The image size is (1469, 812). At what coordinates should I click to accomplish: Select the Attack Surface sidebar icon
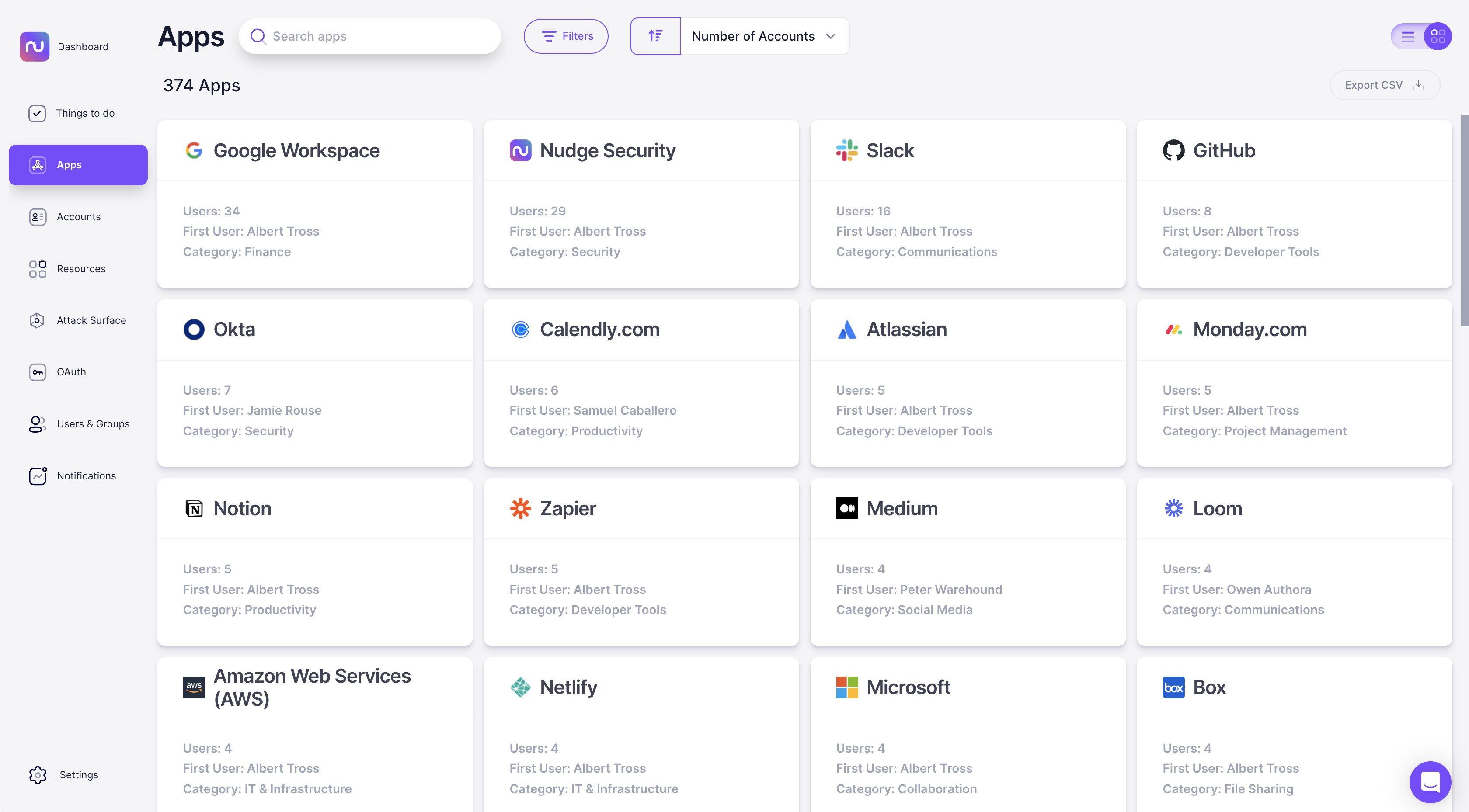click(36, 320)
